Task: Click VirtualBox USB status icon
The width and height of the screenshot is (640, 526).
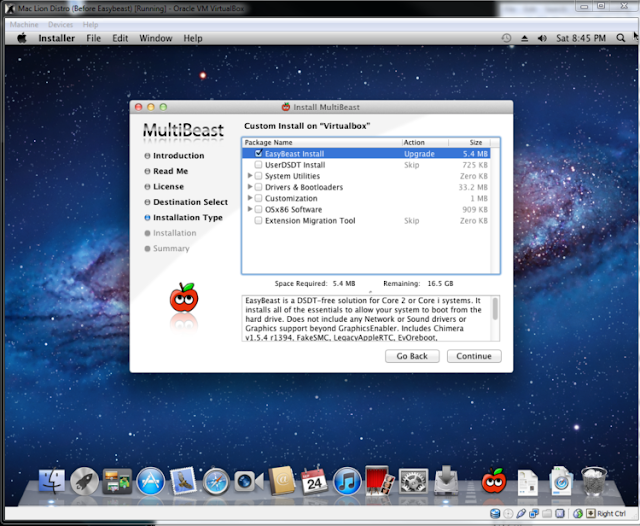Action: pos(521,513)
